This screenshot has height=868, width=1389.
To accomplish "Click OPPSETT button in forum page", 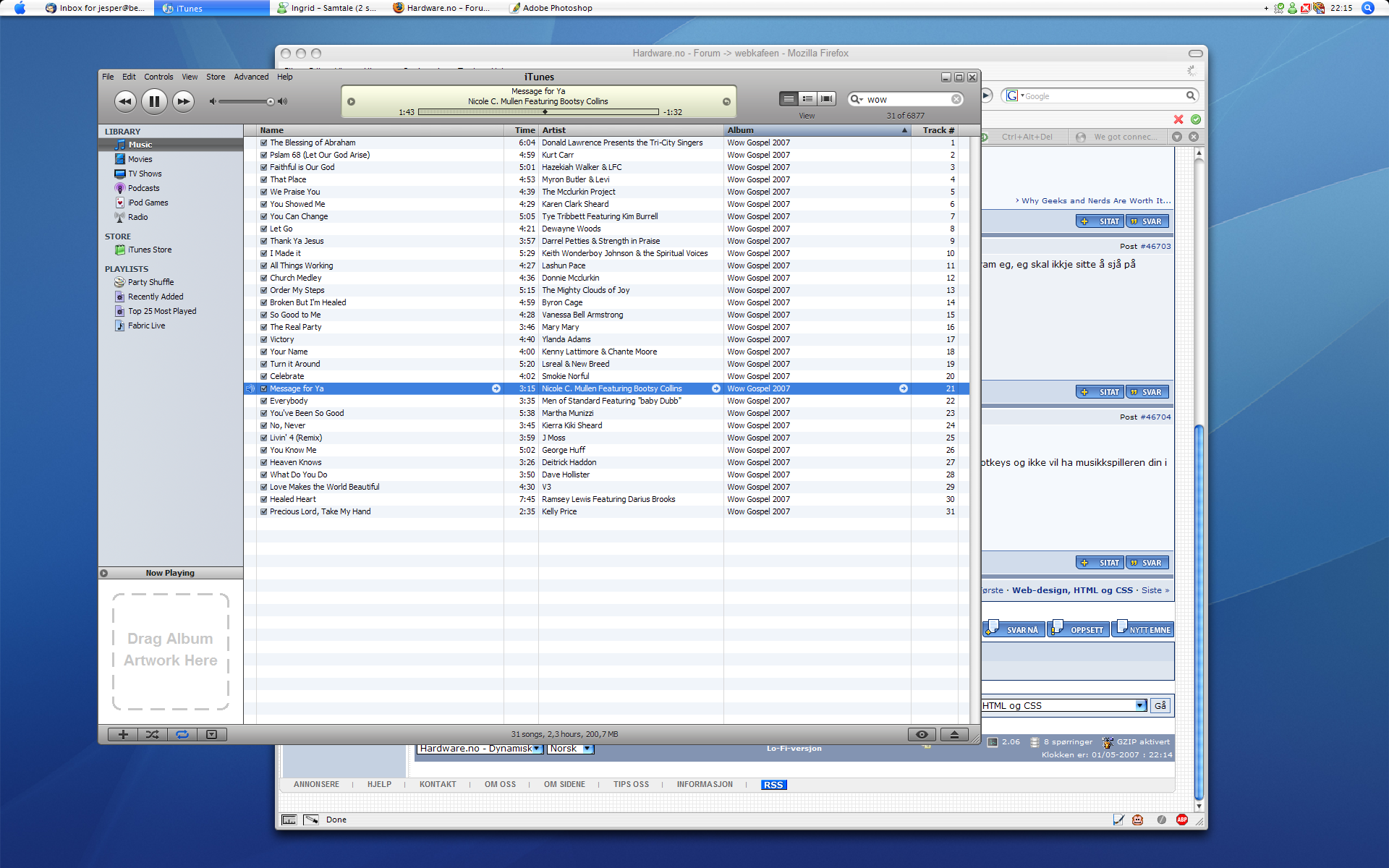I will click(x=1078, y=629).
